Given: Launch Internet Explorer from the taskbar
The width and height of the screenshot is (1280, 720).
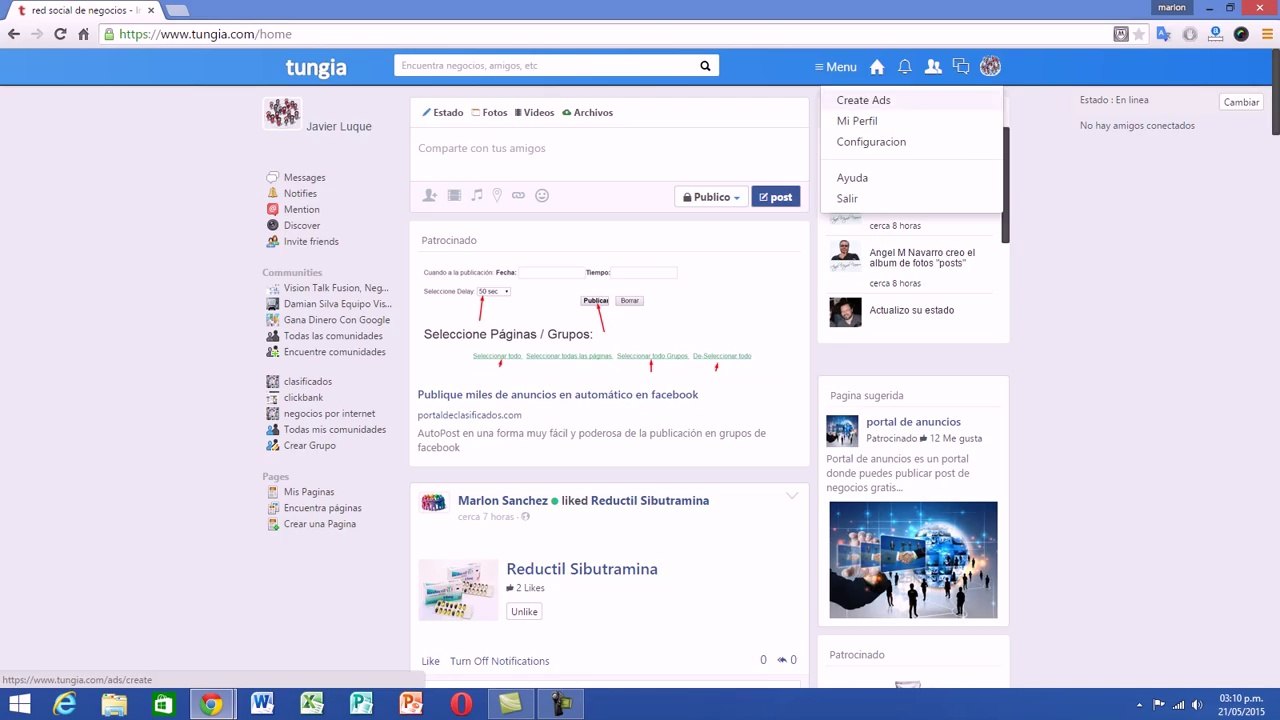Looking at the screenshot, I should (65, 704).
